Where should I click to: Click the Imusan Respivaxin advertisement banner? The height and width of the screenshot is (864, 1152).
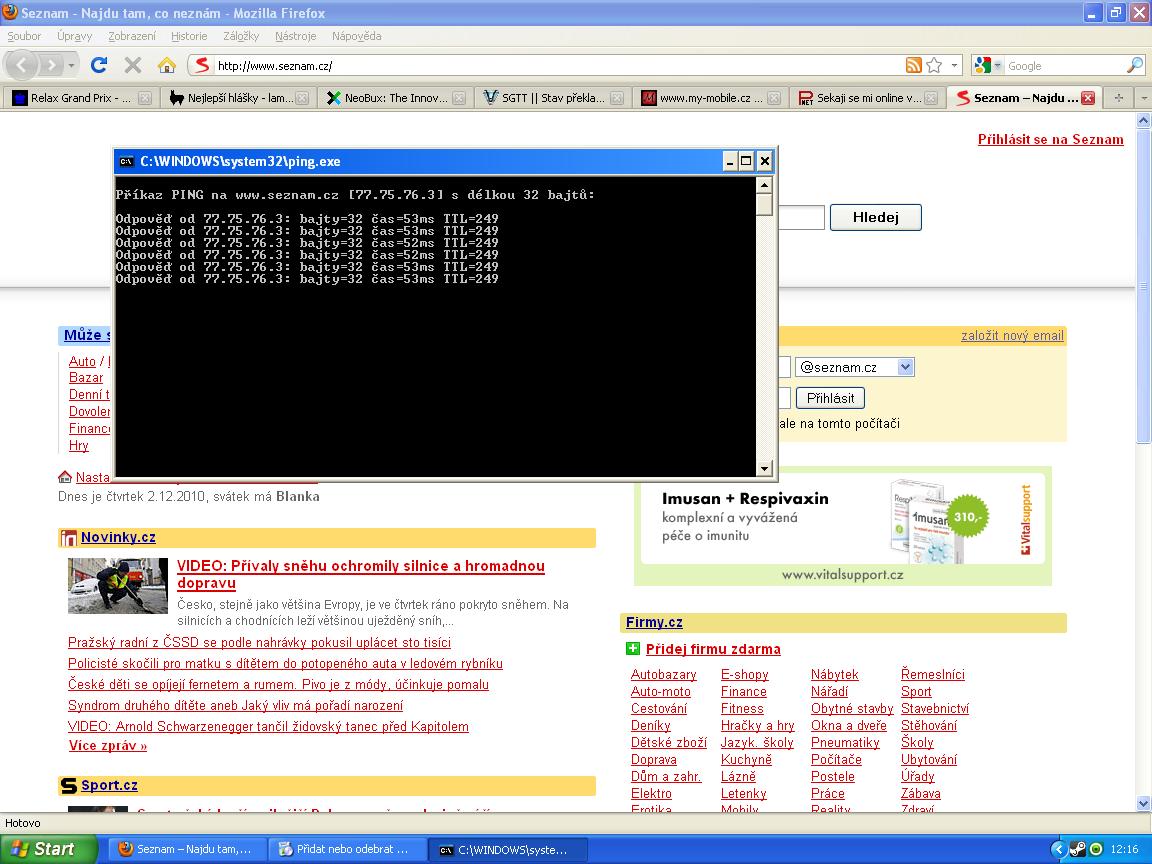click(x=842, y=526)
